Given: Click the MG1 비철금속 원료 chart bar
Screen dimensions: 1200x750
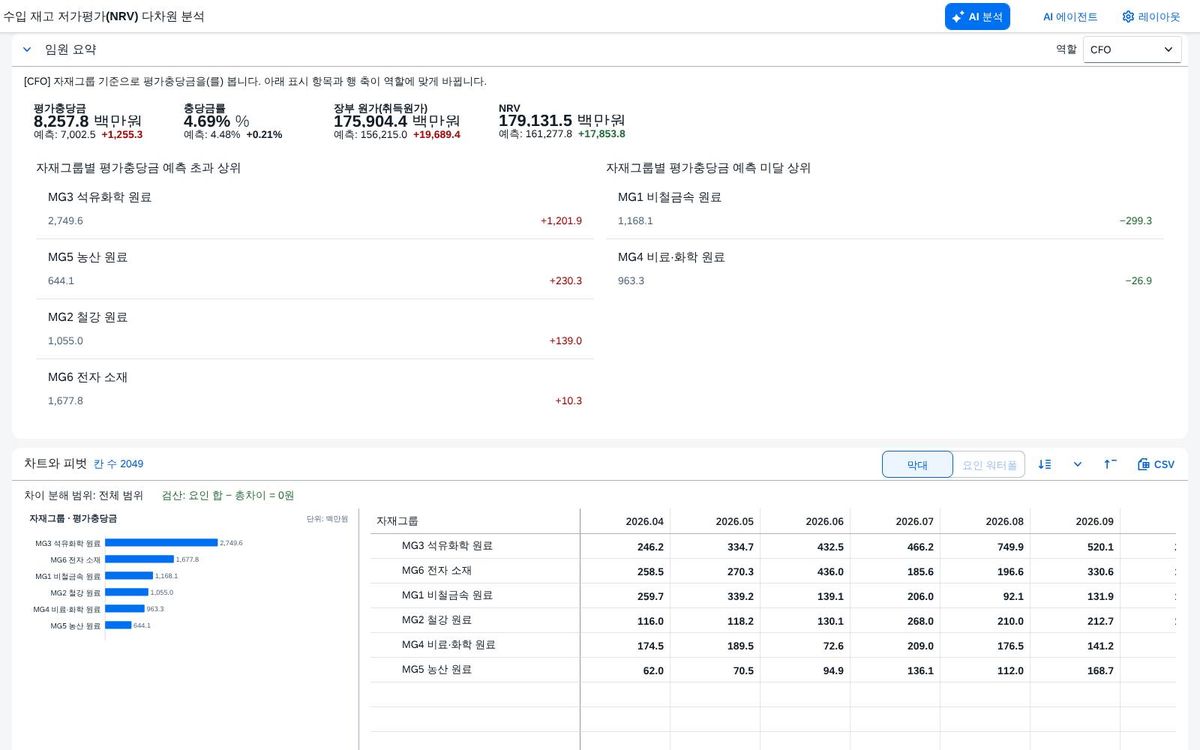Looking at the screenshot, I should [129, 576].
